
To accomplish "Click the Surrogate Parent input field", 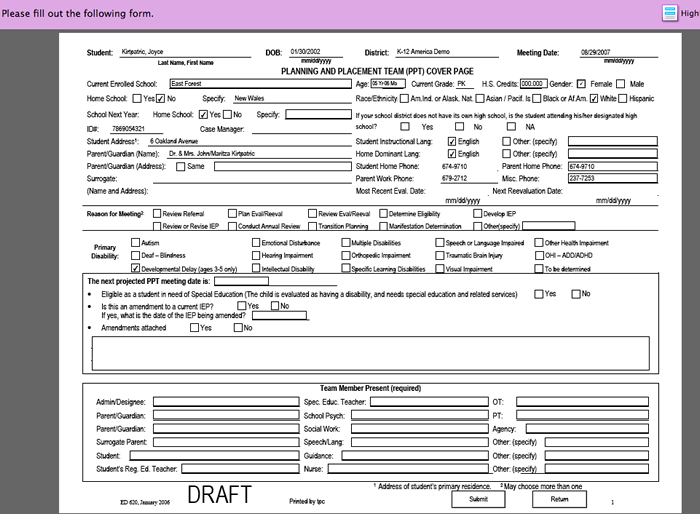I will tap(226, 442).
